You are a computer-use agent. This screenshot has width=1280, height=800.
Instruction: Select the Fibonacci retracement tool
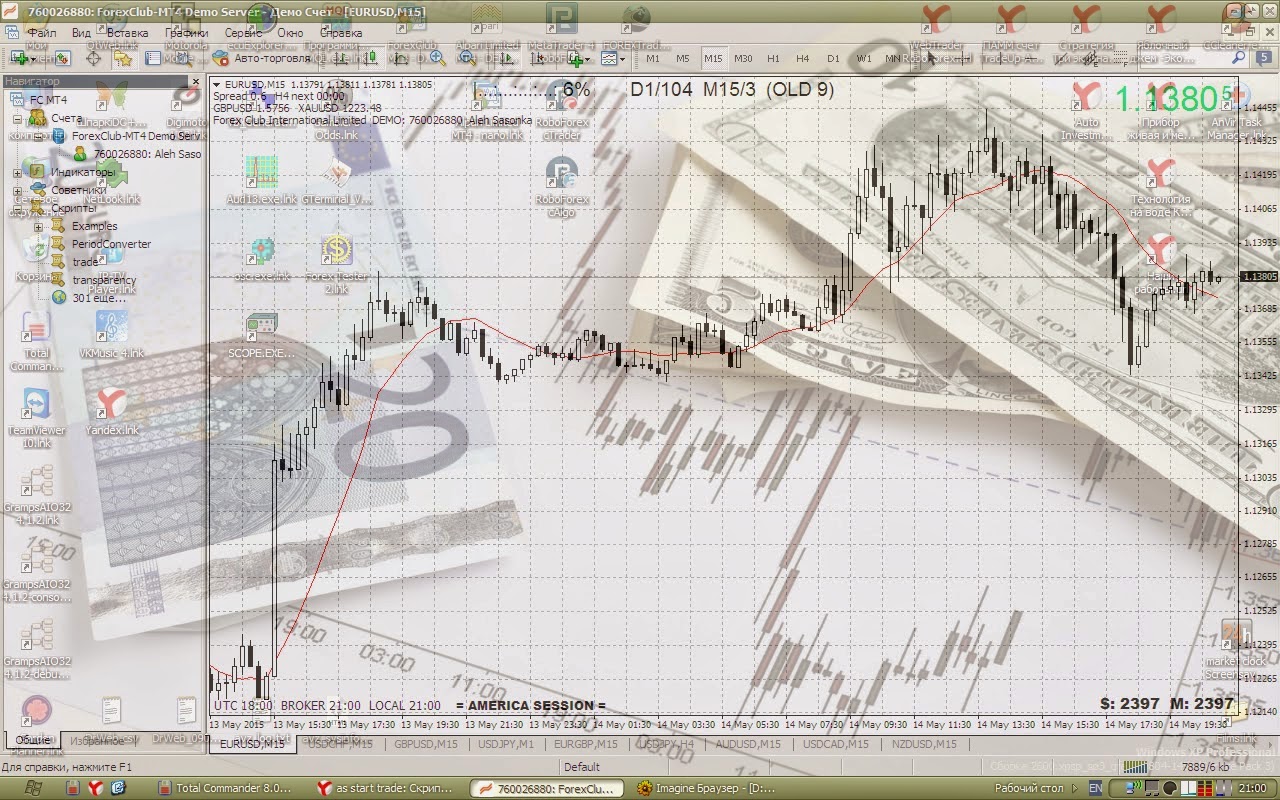[1120, 59]
